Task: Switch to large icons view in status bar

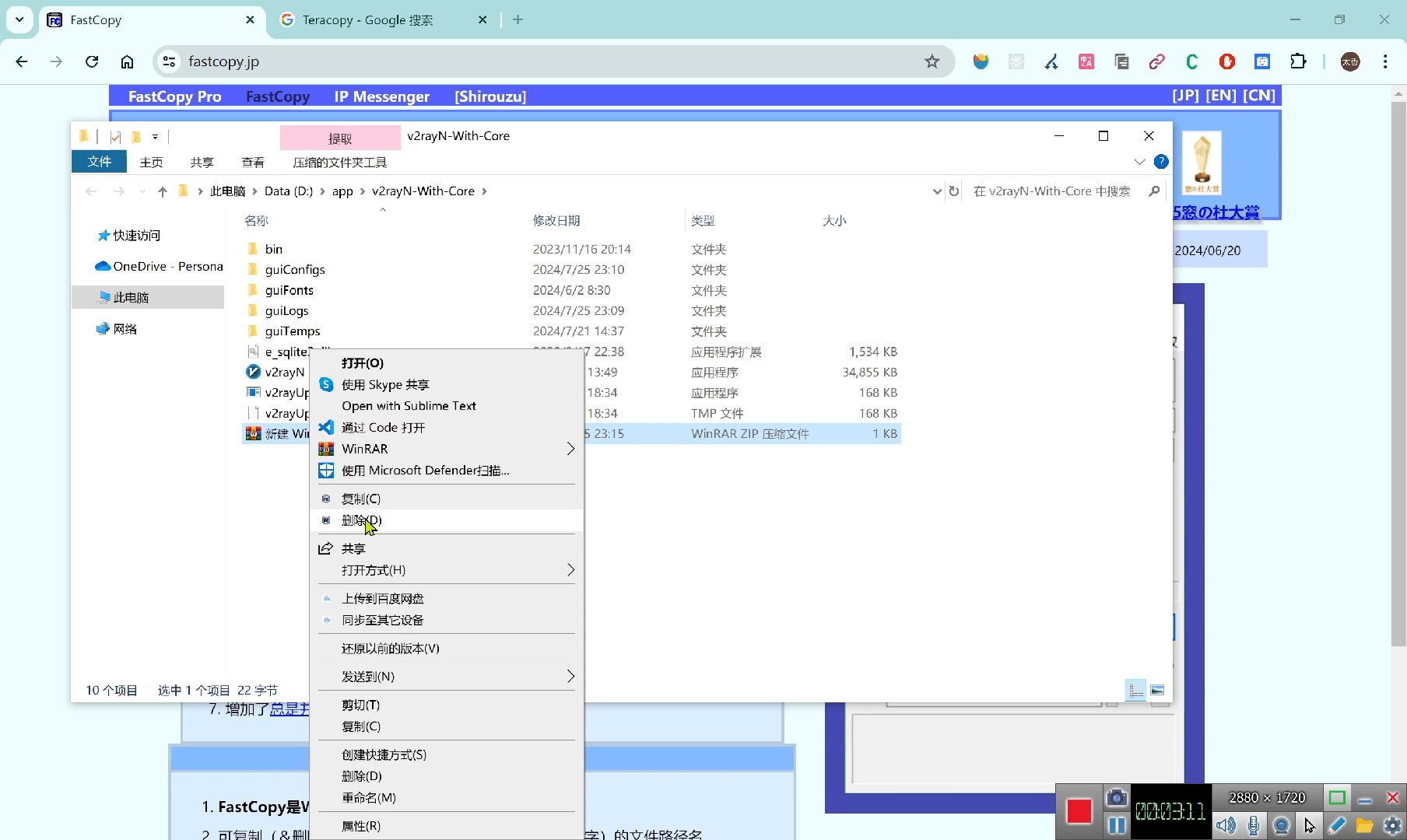Action: click(1157, 691)
